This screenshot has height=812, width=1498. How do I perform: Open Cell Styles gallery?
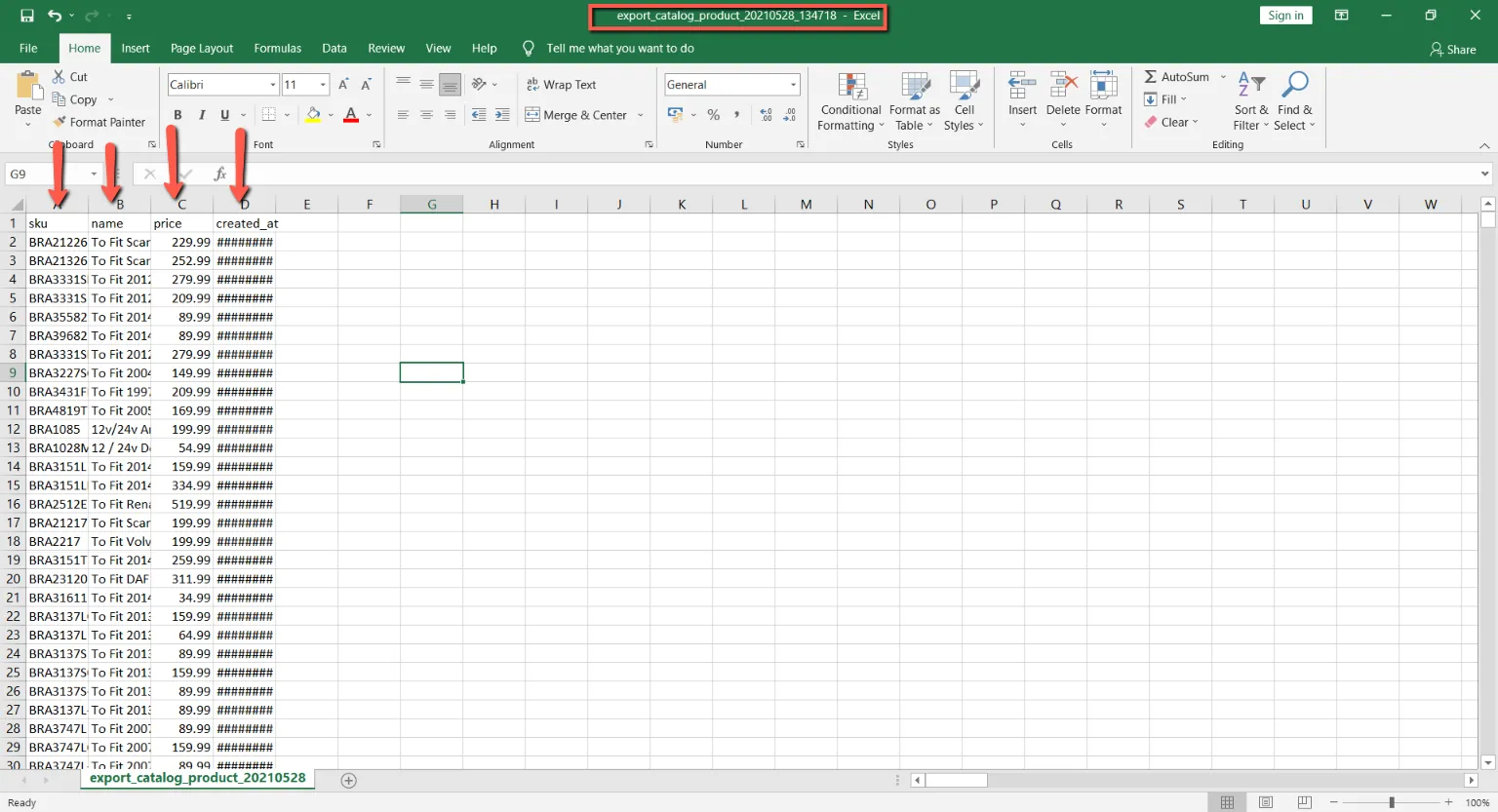click(x=964, y=101)
